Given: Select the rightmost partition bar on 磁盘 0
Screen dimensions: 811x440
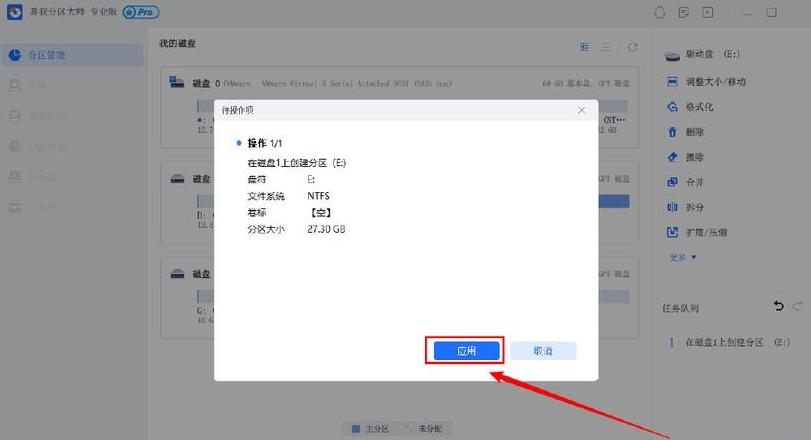Looking at the screenshot, I should point(613,106).
